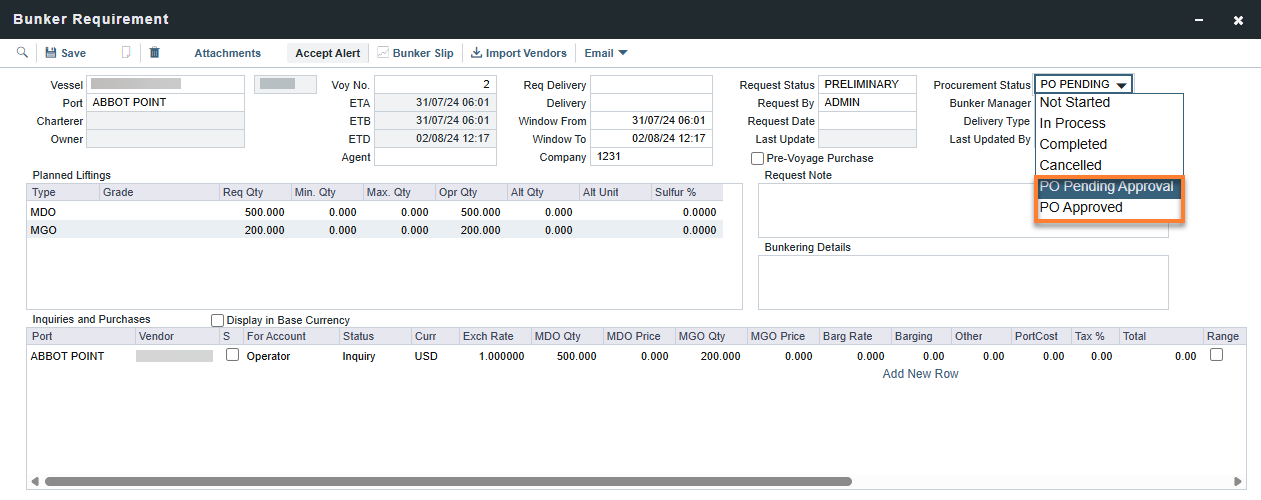Open the Email dropdown menu

[x=606, y=53]
